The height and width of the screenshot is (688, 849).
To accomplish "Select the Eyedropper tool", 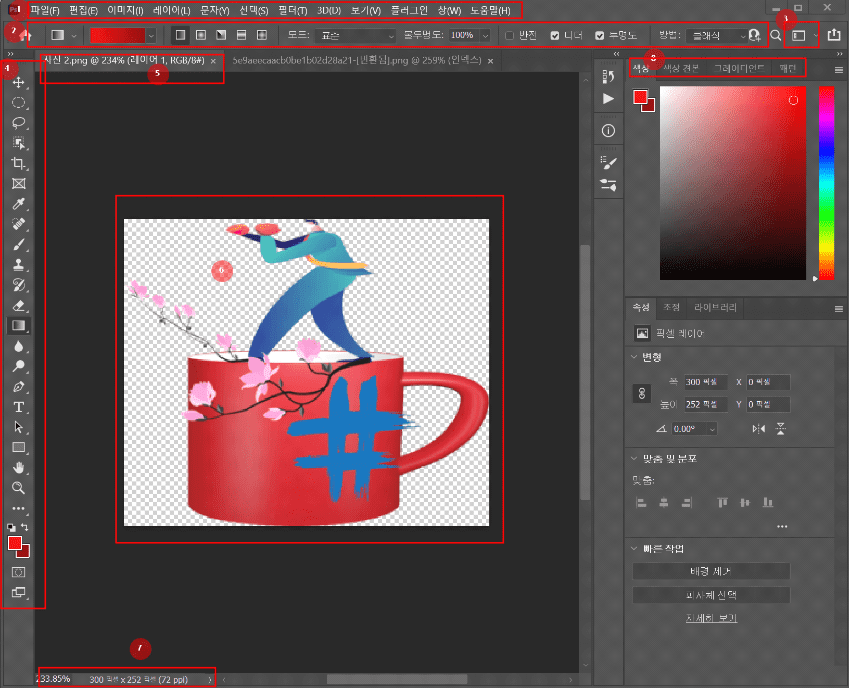I will click(x=18, y=204).
